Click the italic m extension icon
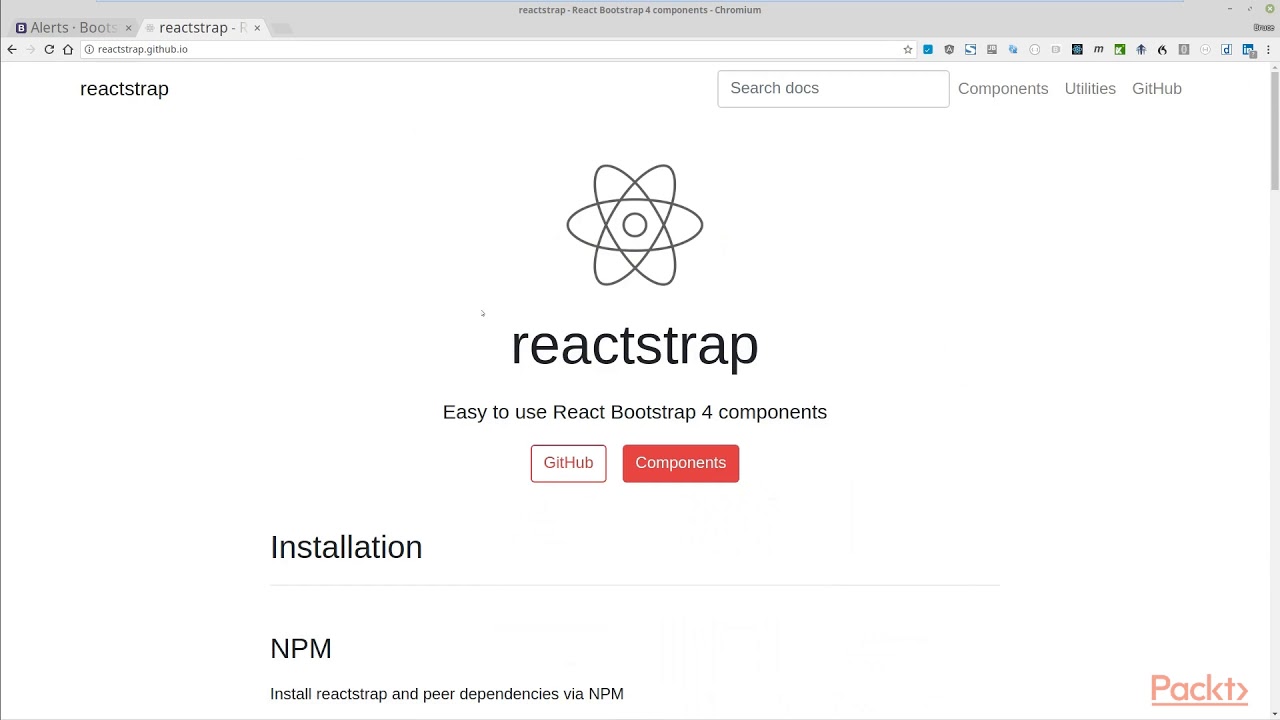The width and height of the screenshot is (1280, 720). 1099,49
